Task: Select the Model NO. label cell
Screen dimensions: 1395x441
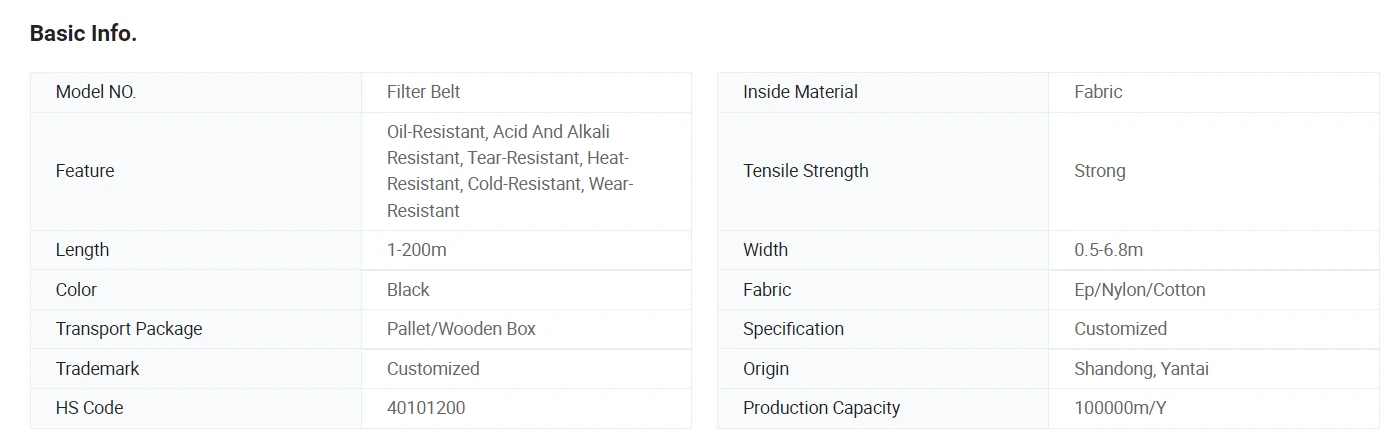Action: coord(196,92)
